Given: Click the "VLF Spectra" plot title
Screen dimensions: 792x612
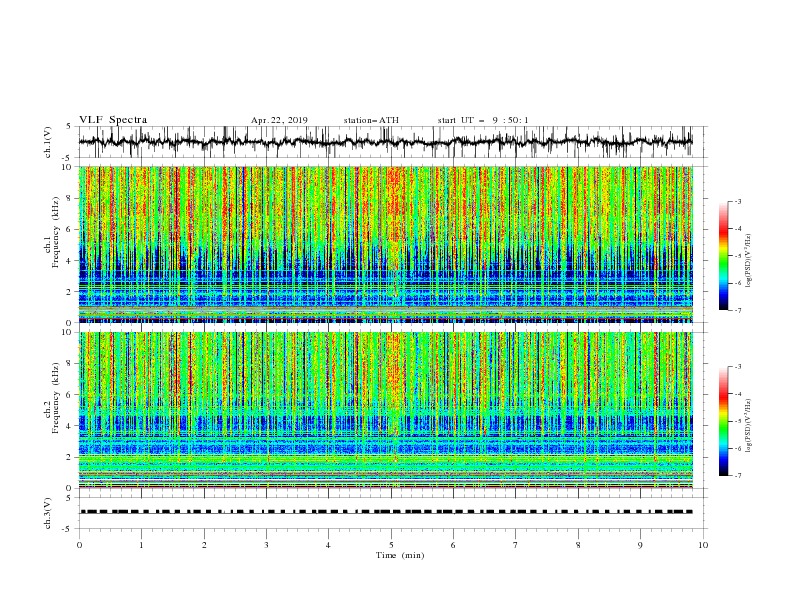Looking at the screenshot, I should click(113, 120).
